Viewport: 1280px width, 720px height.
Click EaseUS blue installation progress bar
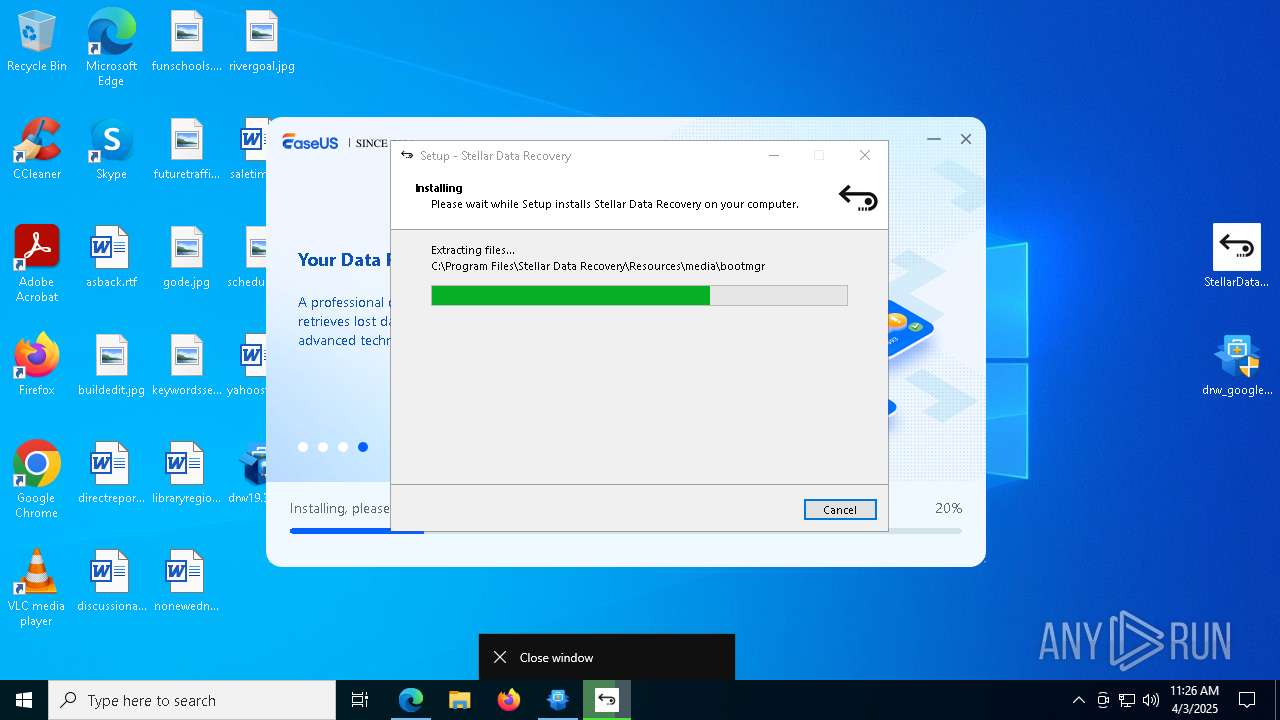(626, 531)
